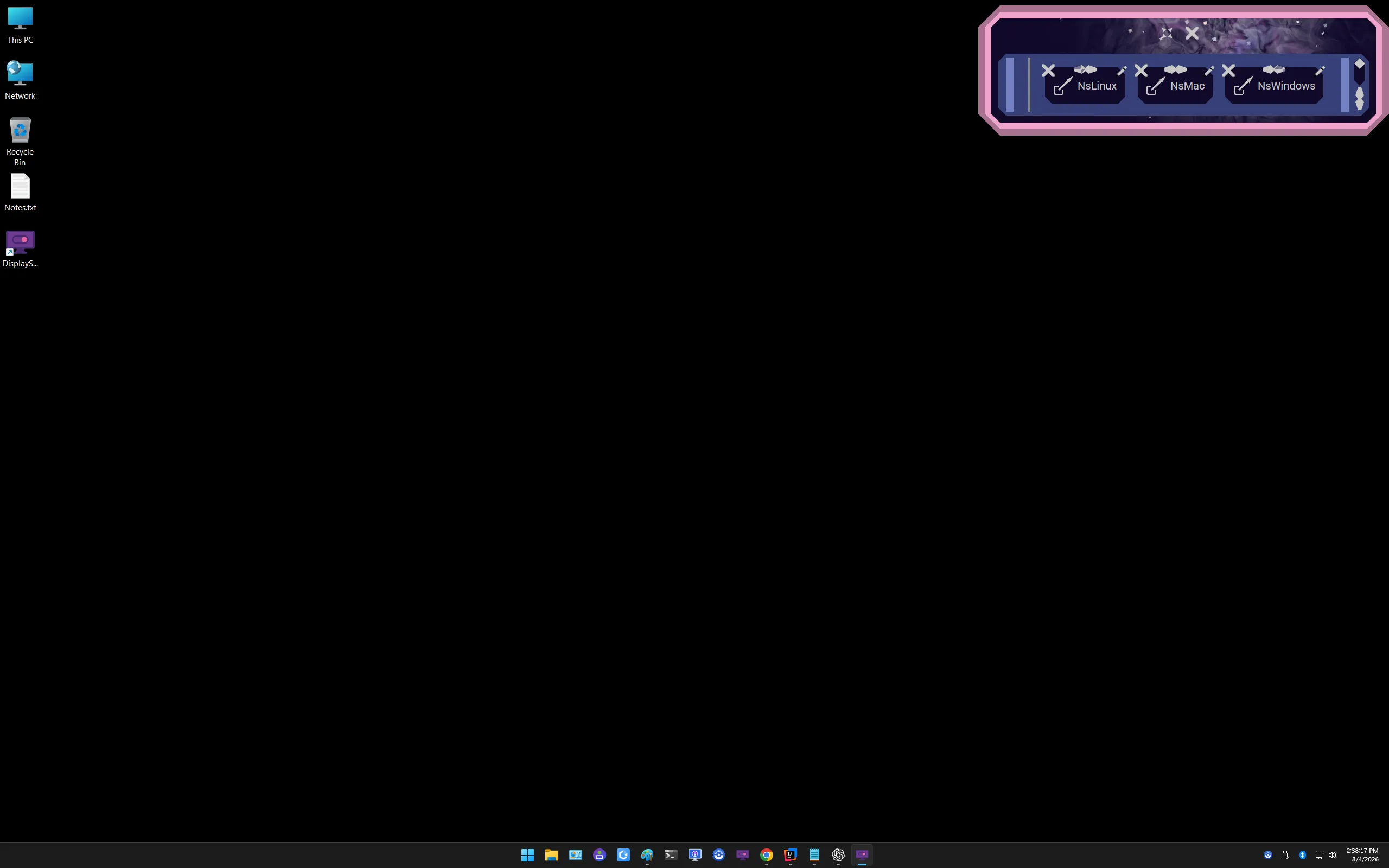Open the ChatGPT app in the taskbar
The width and height of the screenshot is (1389, 868).
coord(838,855)
